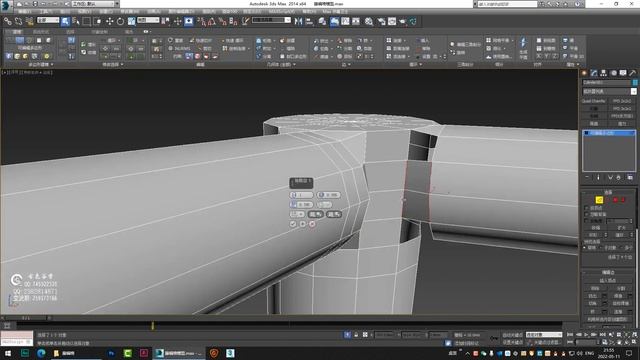The width and height of the screenshot is (640, 360).
Task: Click the Unlink Selection tool
Action: tap(19, 21)
